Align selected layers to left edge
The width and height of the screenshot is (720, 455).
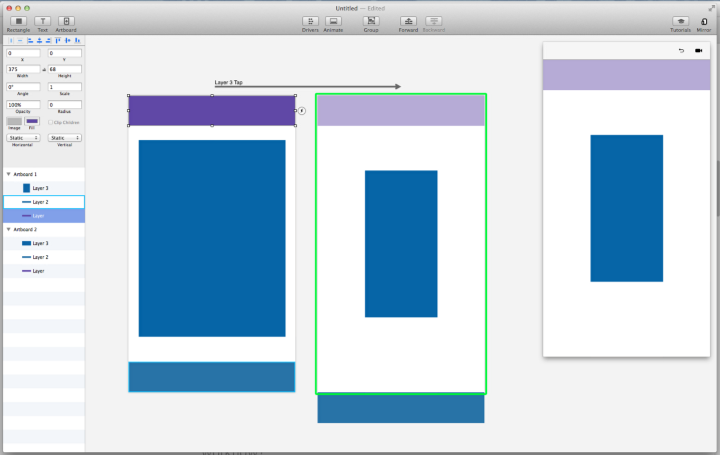tap(30, 40)
